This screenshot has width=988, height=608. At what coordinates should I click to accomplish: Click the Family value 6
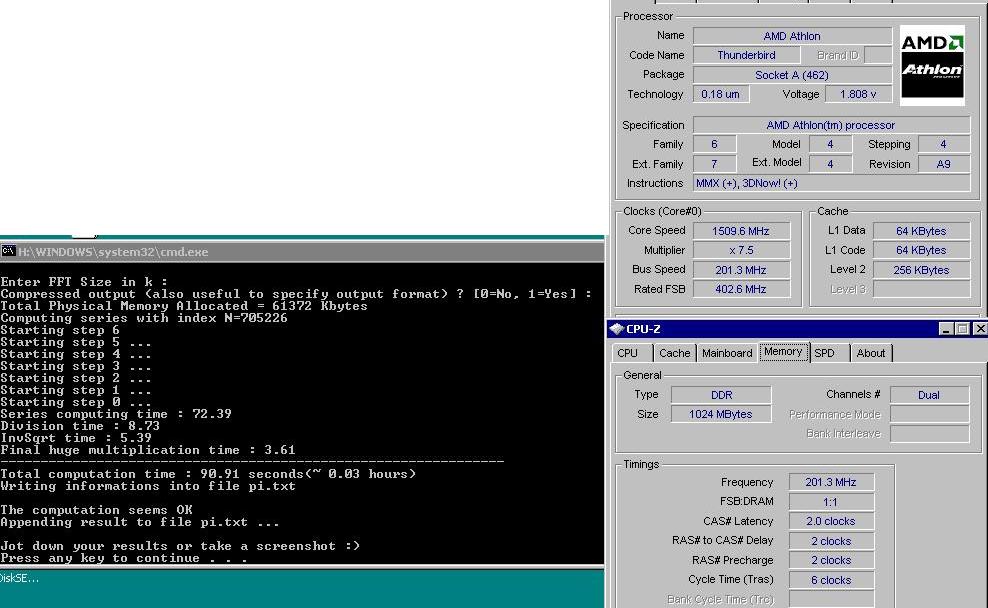(715, 144)
